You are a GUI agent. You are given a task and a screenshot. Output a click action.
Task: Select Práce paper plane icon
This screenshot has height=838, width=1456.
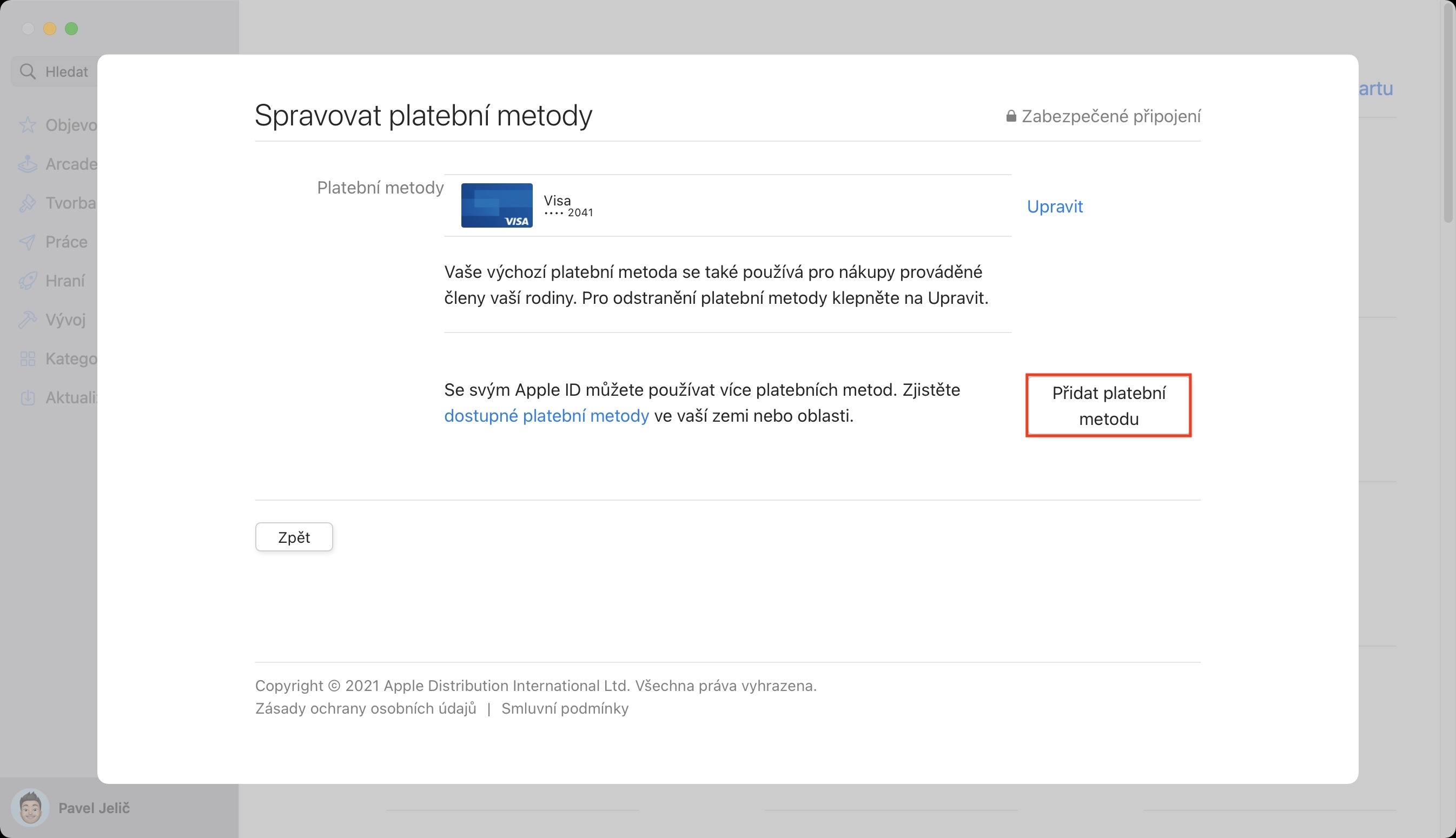(27, 242)
